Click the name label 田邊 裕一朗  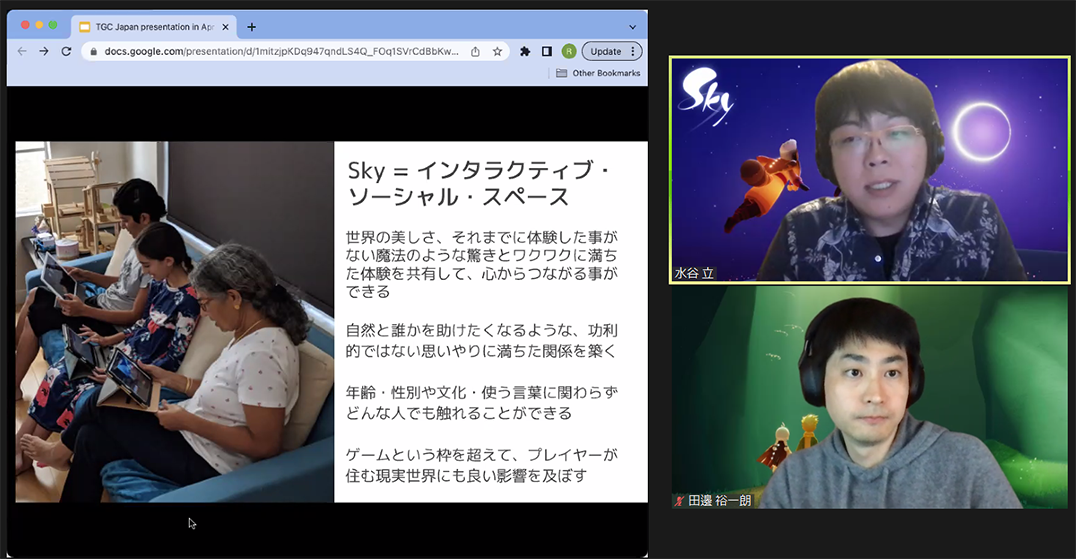(x=719, y=501)
